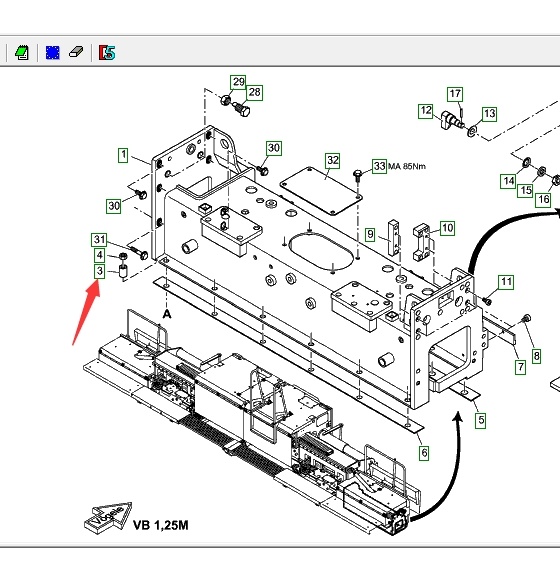
Task: Click part callout number 17
Action: tap(455, 94)
